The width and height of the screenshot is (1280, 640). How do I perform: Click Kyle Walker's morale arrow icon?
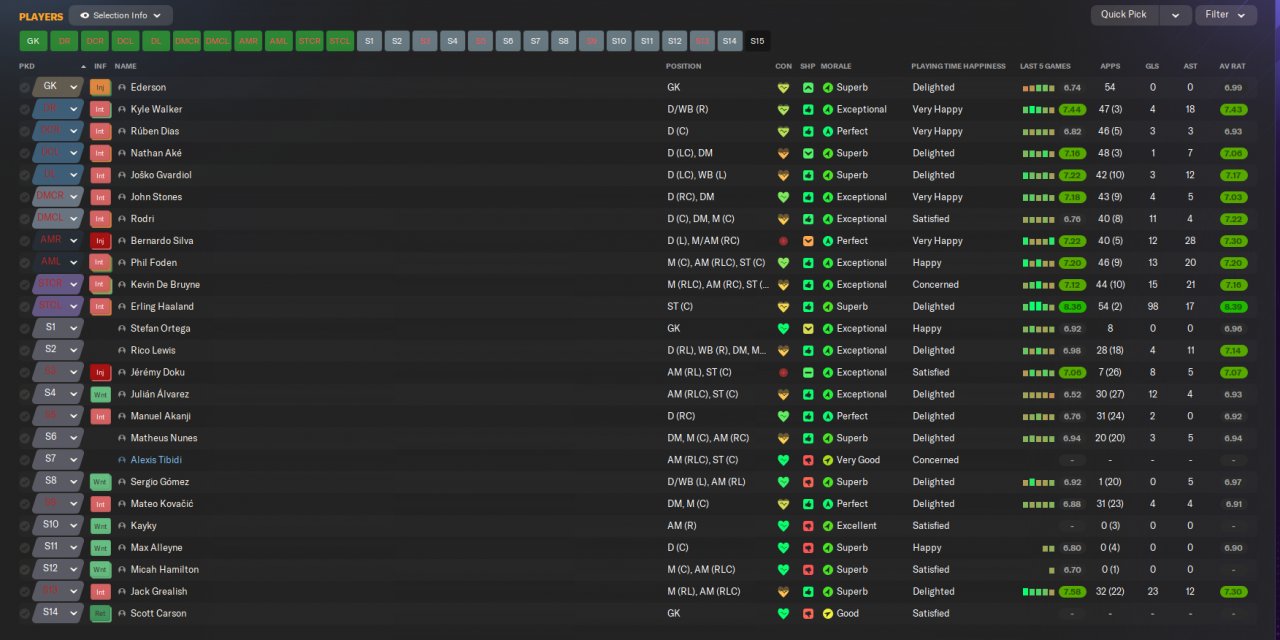(828, 109)
